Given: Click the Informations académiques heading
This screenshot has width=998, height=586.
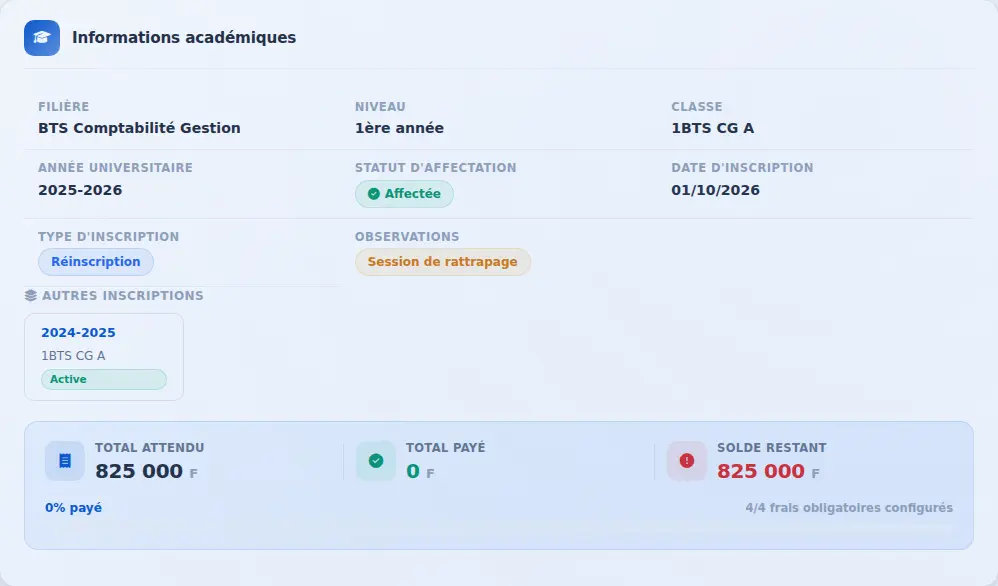Looking at the screenshot, I should 184,38.
